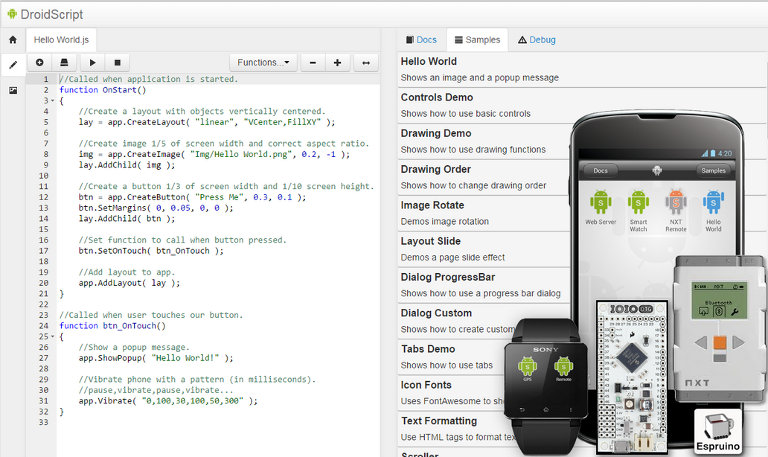Increase font size with plus button

(337, 63)
